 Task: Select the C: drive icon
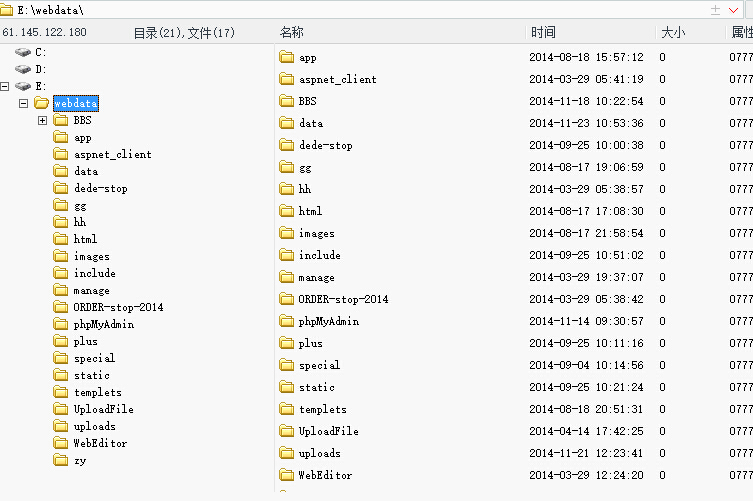[23, 52]
